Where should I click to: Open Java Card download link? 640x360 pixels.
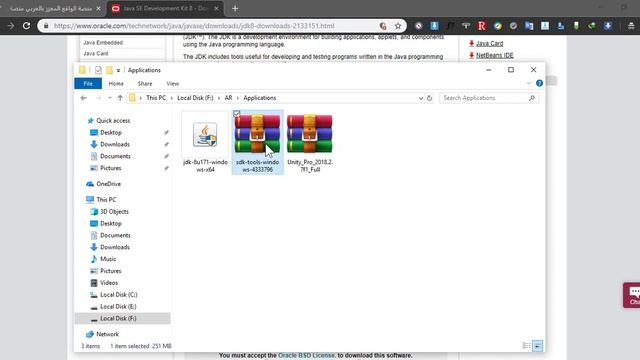[489, 43]
